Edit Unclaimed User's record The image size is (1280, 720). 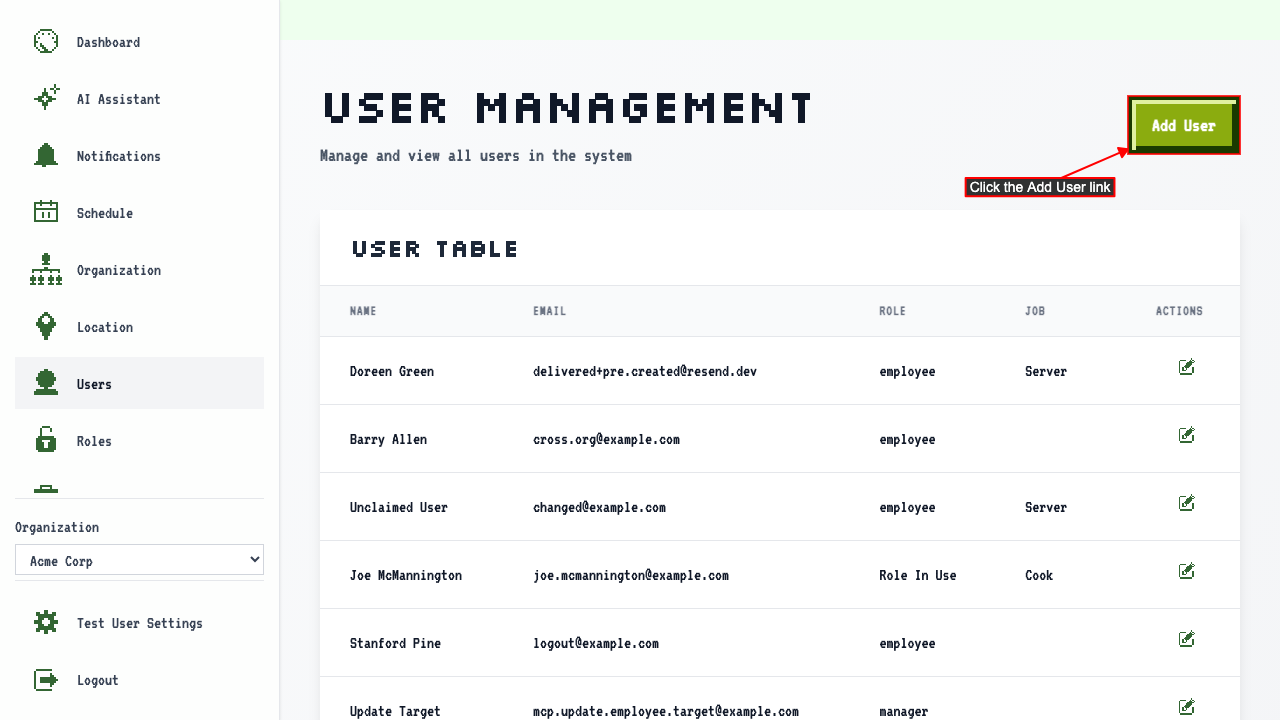[x=1187, y=504]
